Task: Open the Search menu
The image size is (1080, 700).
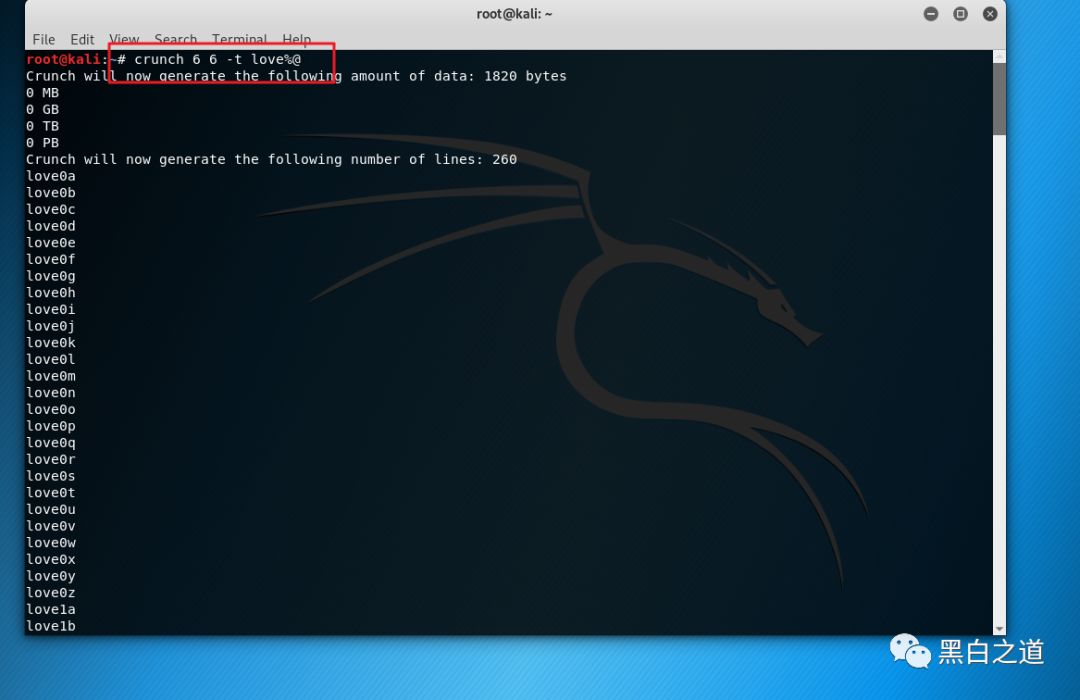Action: click(x=176, y=39)
